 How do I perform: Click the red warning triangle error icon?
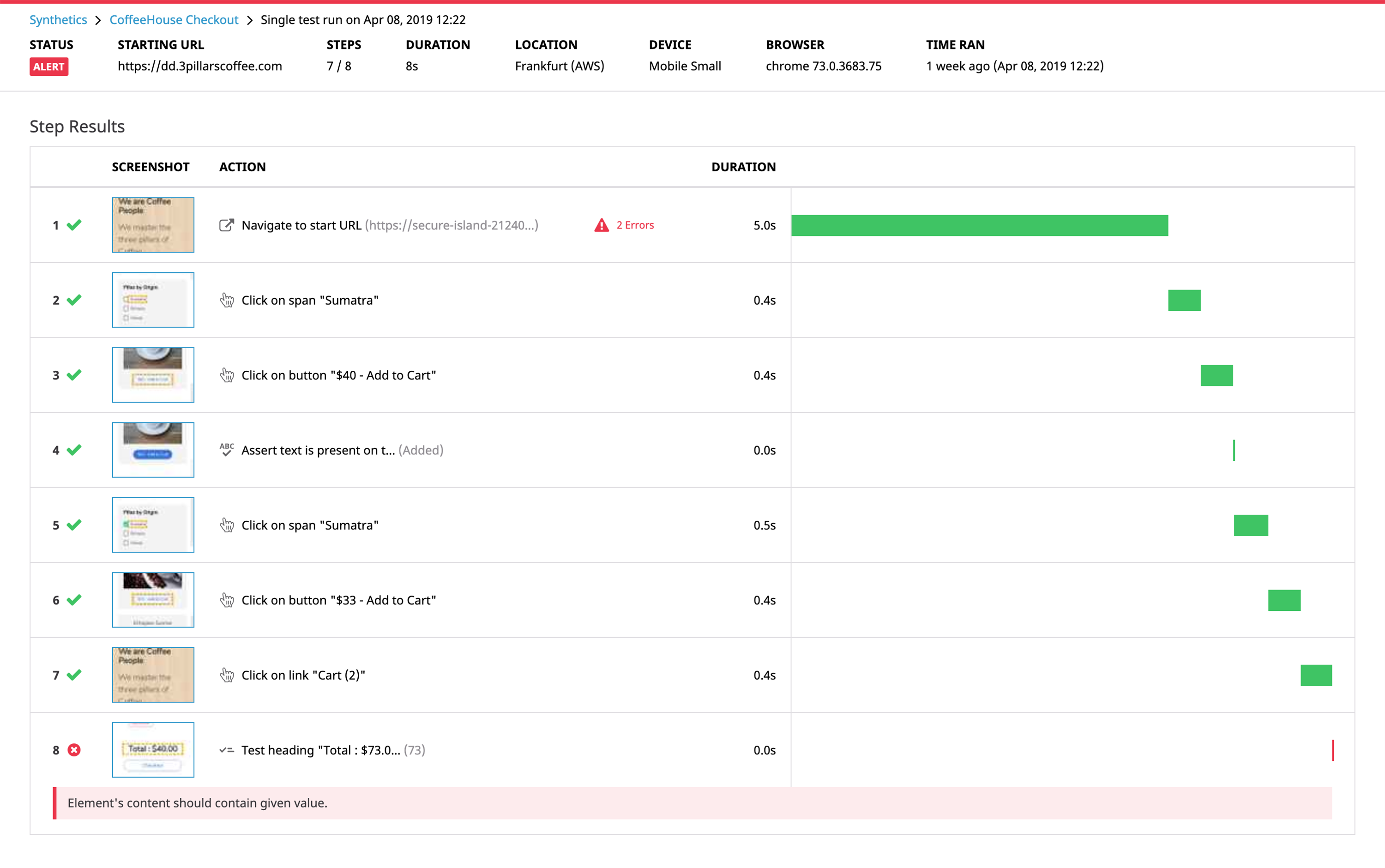click(601, 225)
